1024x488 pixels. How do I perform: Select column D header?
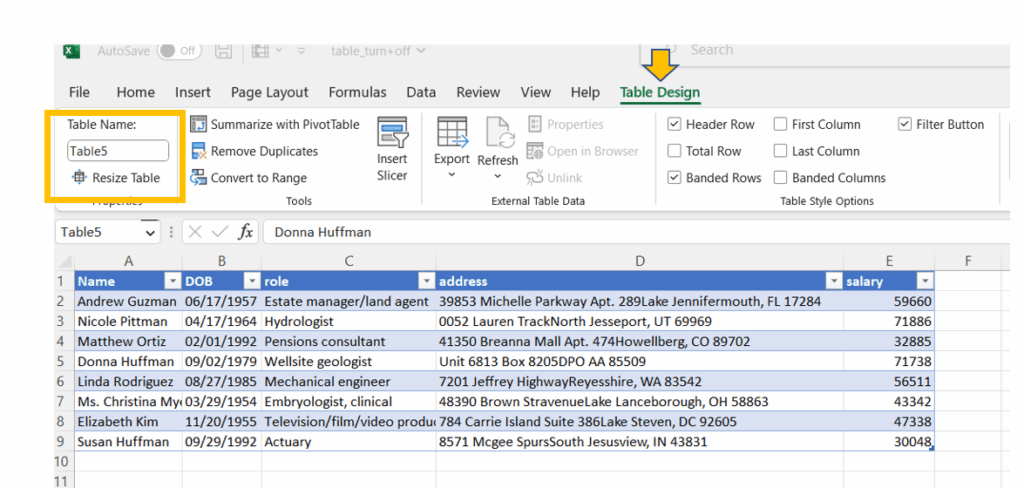coord(639,261)
